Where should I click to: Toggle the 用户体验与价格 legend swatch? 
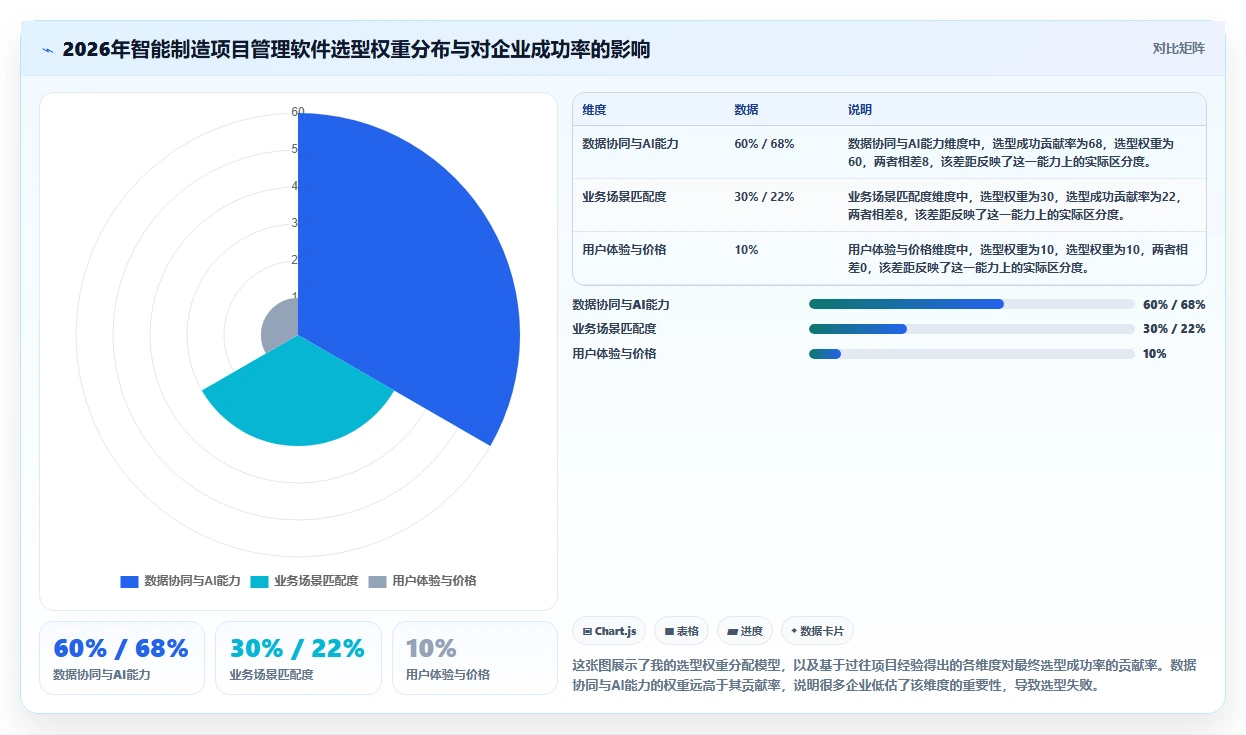(377, 581)
